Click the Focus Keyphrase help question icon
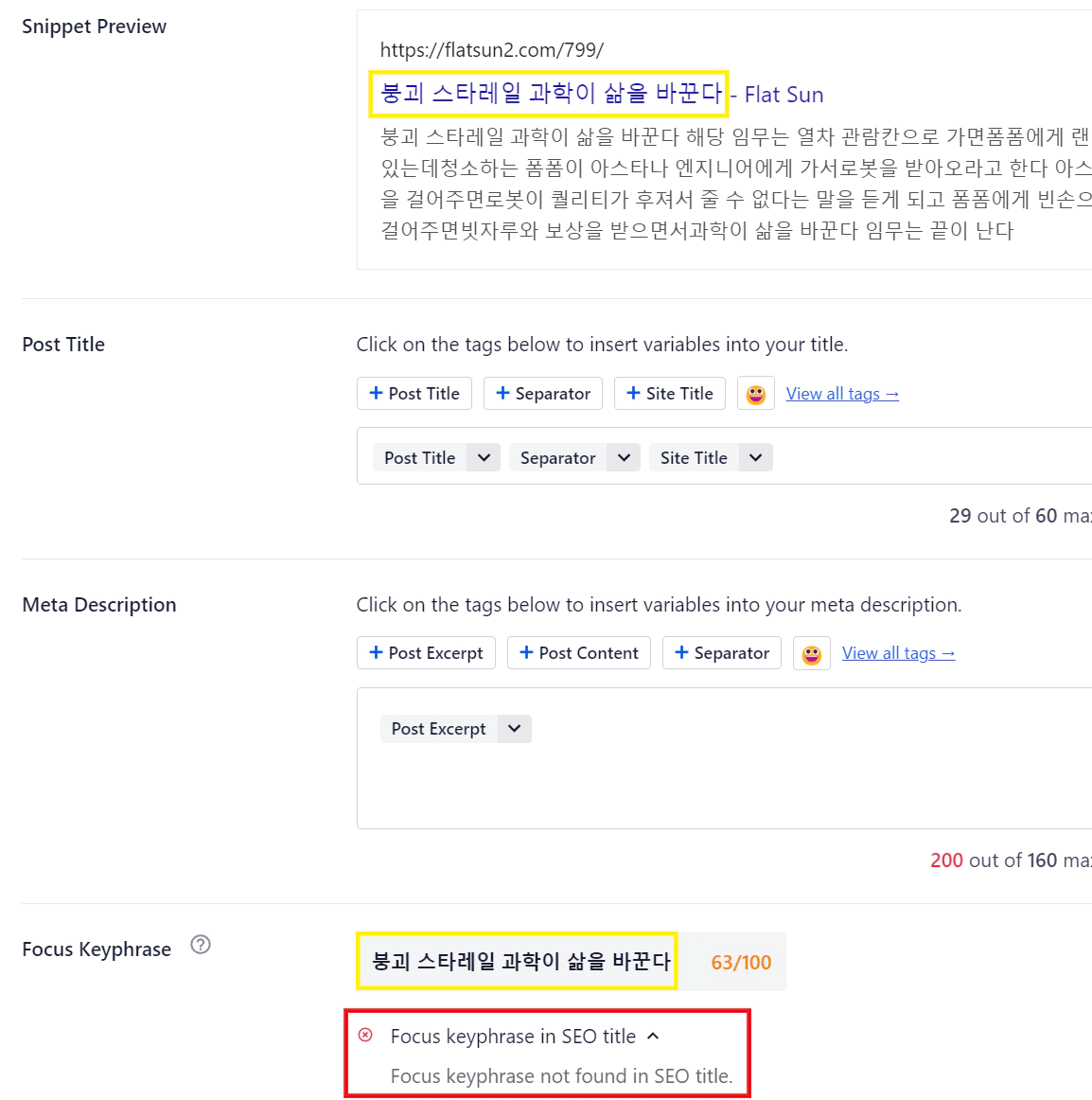Screen dimensions: 1092x1100 coord(201,945)
